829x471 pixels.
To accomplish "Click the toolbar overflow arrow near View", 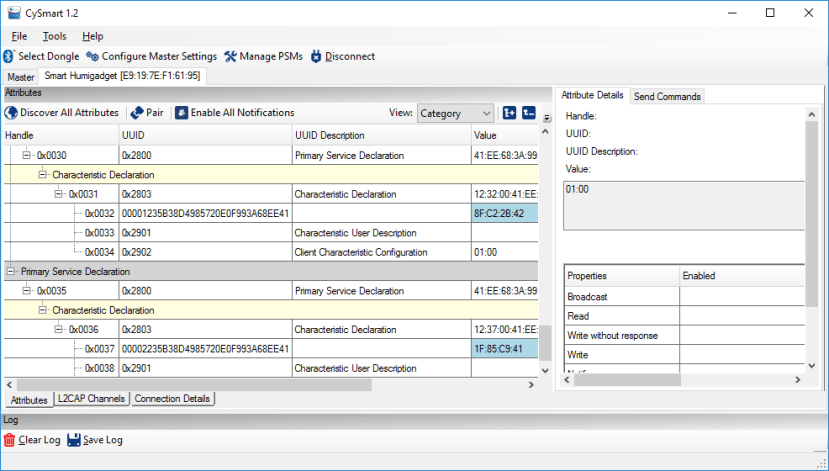I will tap(547, 118).
